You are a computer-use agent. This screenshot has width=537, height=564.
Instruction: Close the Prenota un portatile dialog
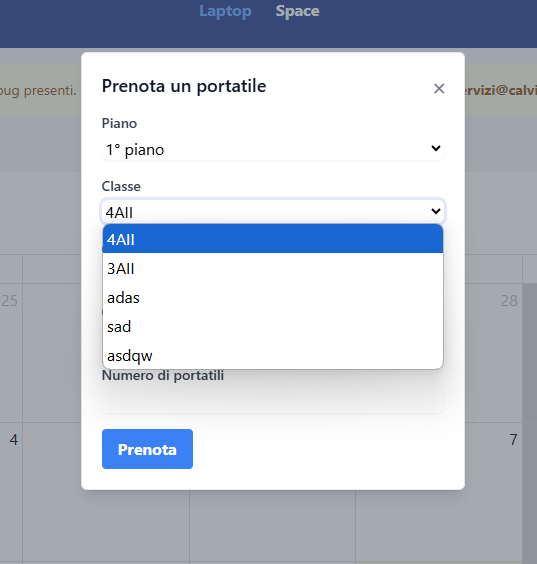pyautogui.click(x=439, y=88)
